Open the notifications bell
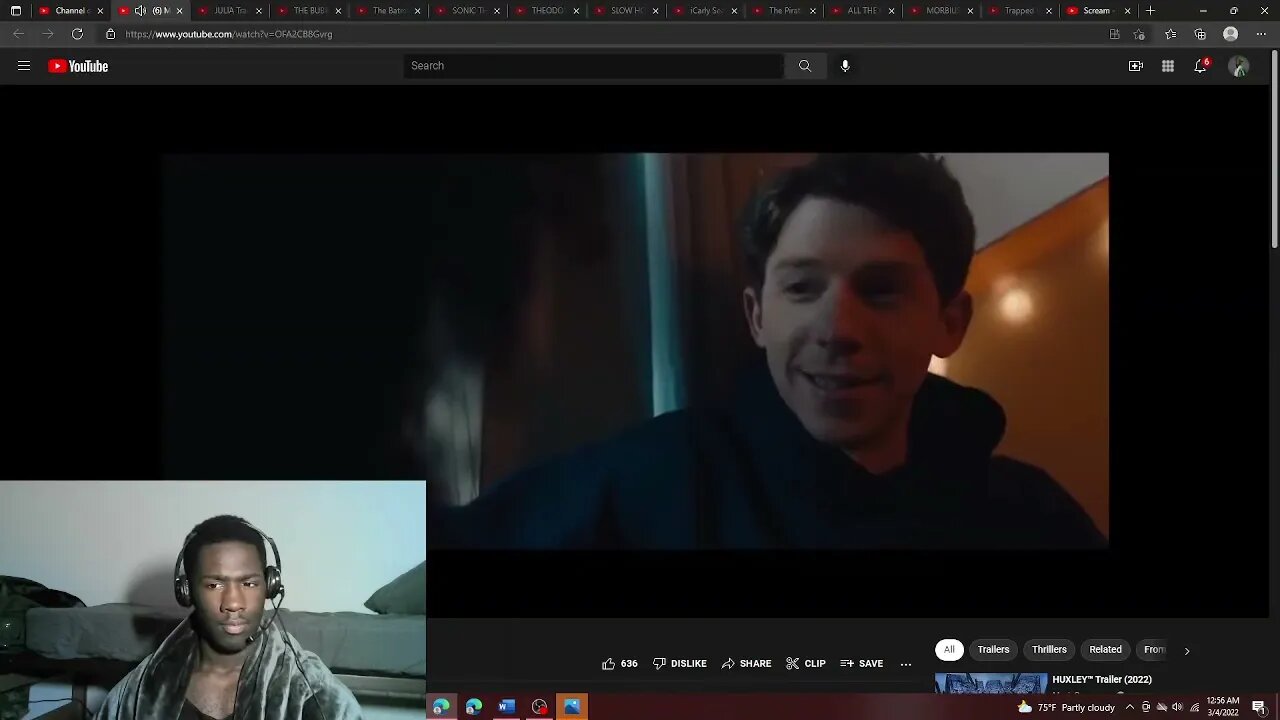Image resolution: width=1280 pixels, height=720 pixels. tap(1200, 66)
